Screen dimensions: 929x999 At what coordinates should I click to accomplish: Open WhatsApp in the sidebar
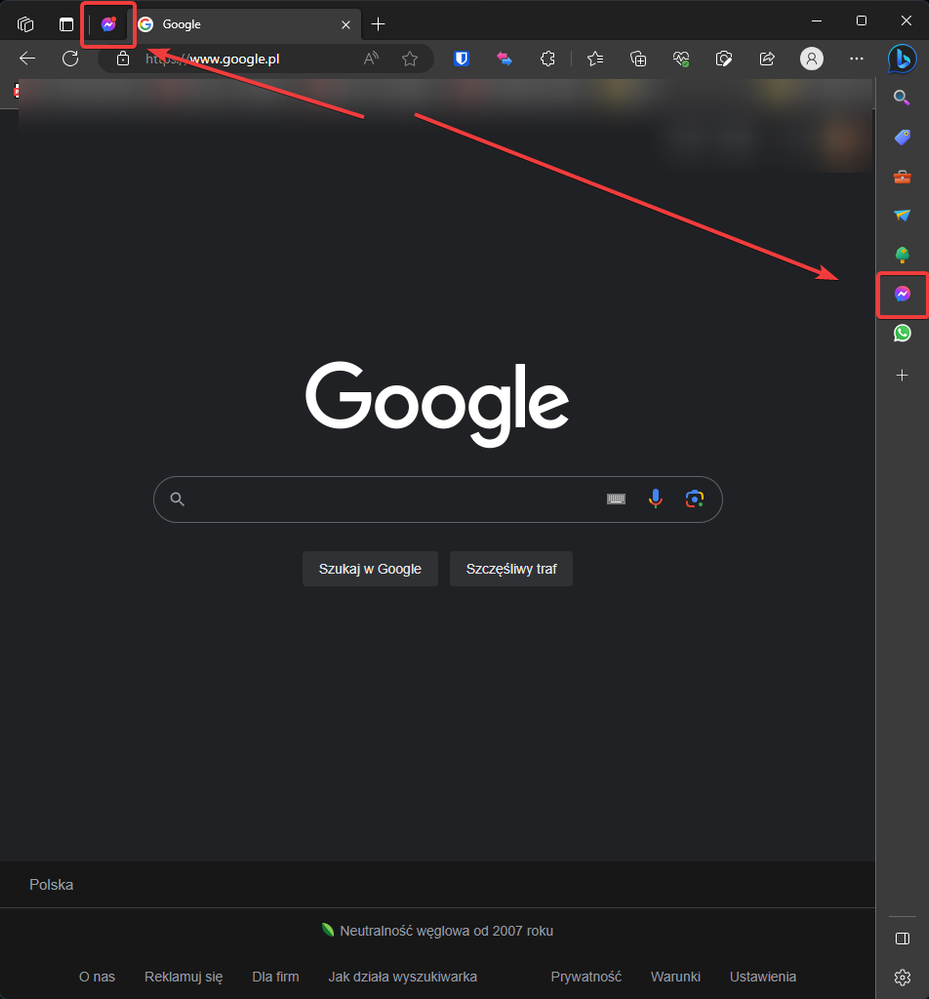pyautogui.click(x=902, y=333)
